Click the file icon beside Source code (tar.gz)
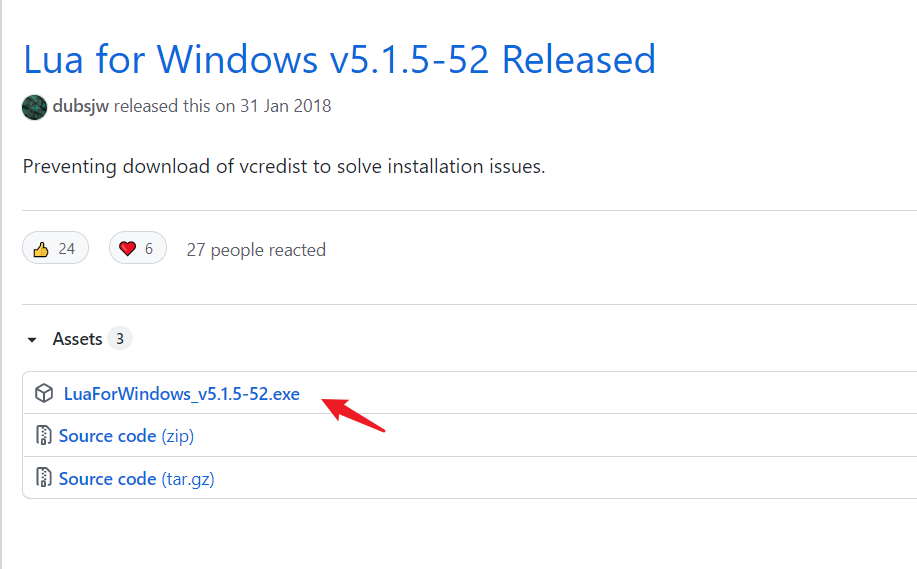Viewport: 917px width, 569px height. pyautogui.click(x=44, y=479)
